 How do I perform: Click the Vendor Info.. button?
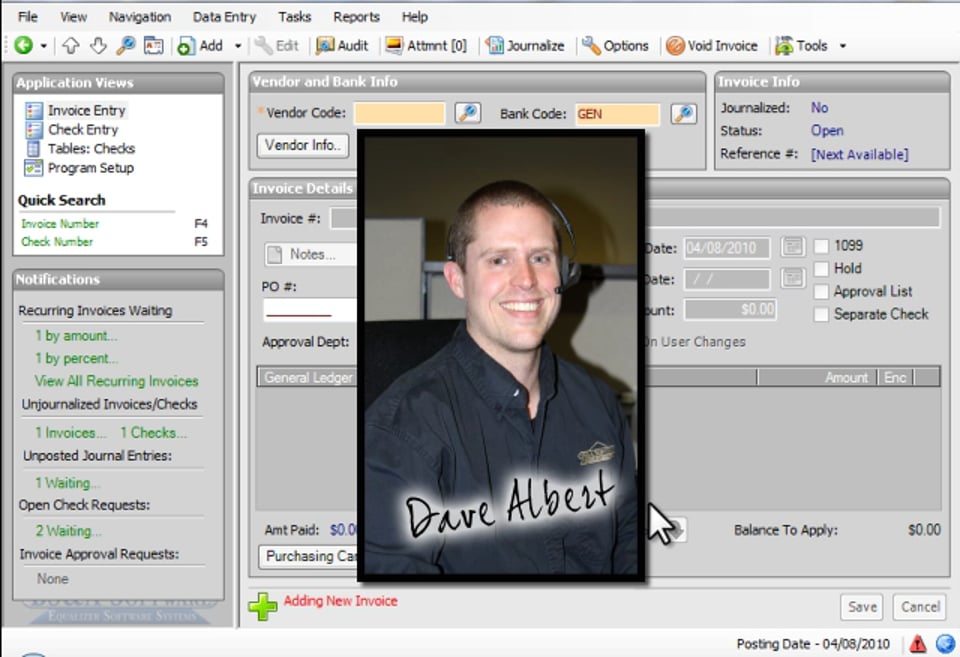coord(302,145)
